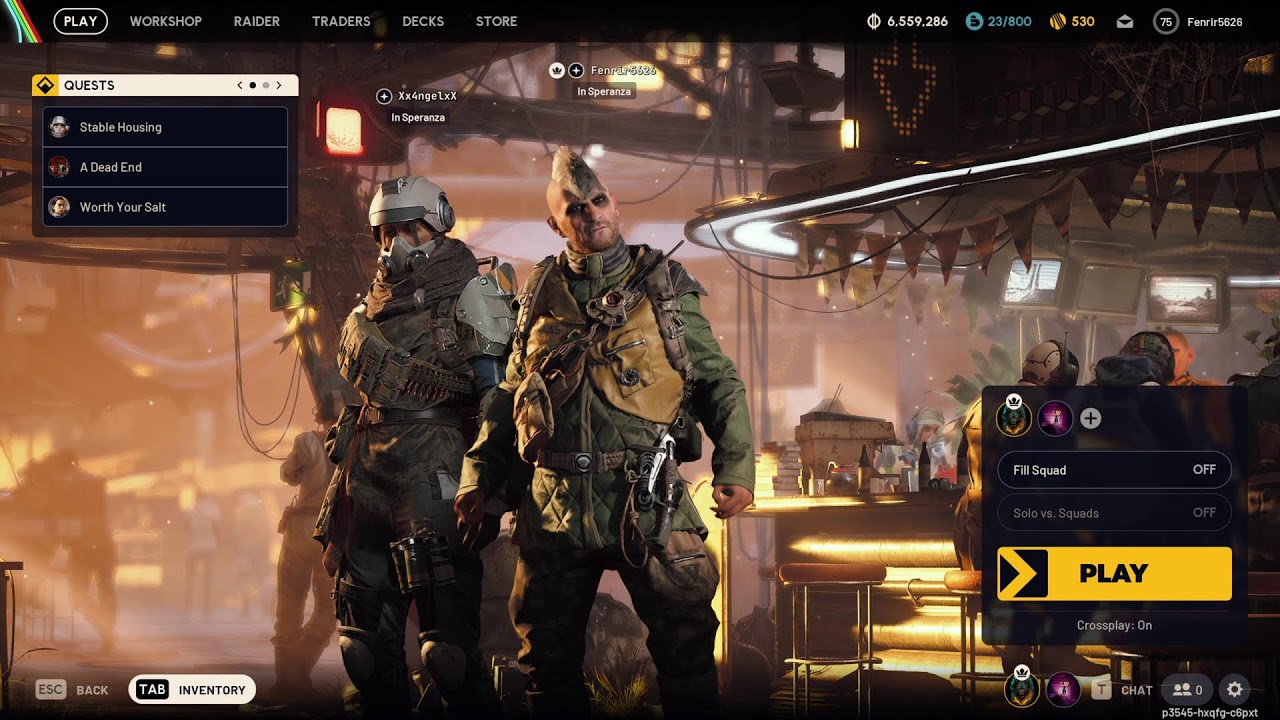
Task: Click the T key chat icon
Action: click(1101, 689)
